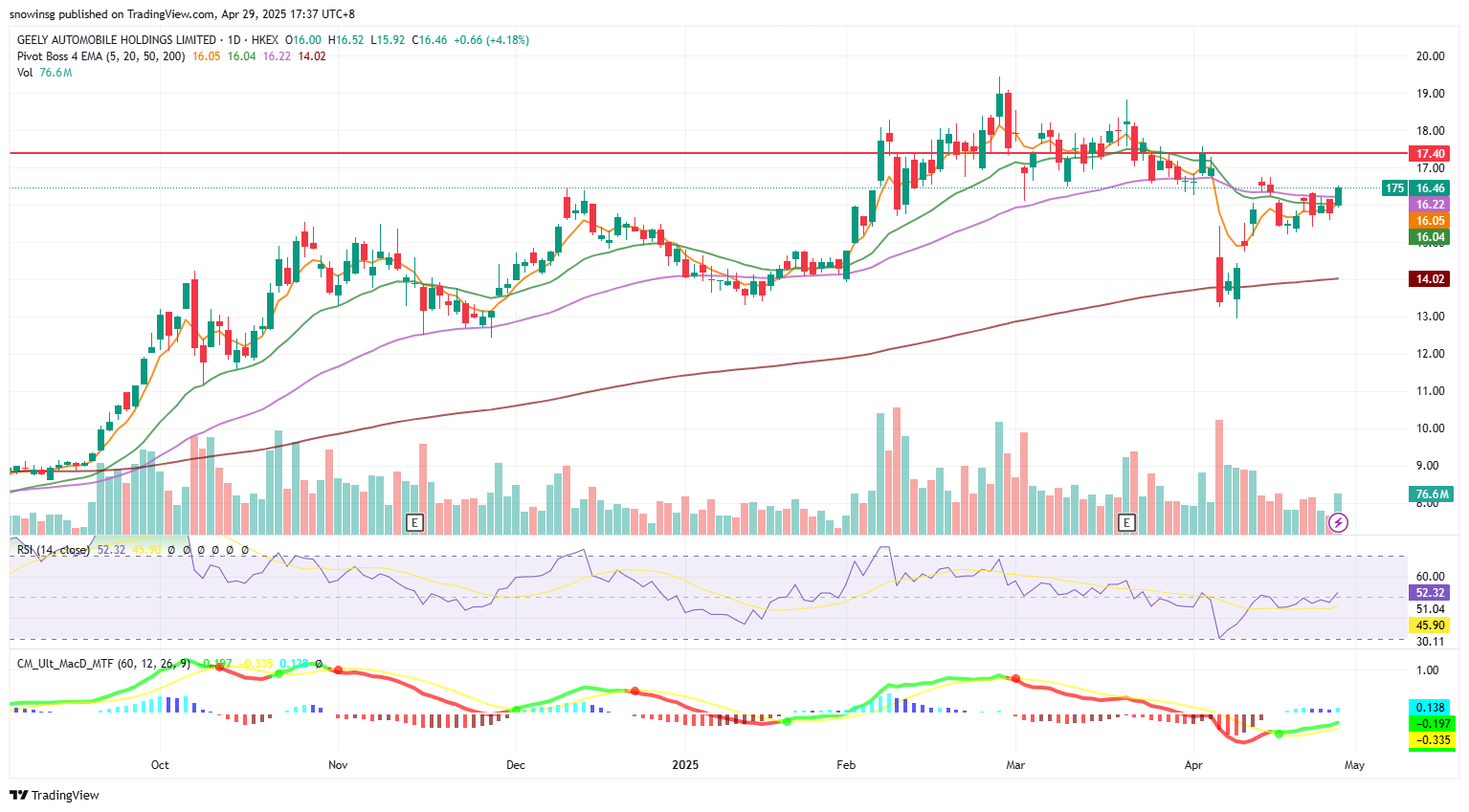Click the 19.00 price axis label
The height and width of the screenshot is (812, 1469).
tap(1430, 94)
